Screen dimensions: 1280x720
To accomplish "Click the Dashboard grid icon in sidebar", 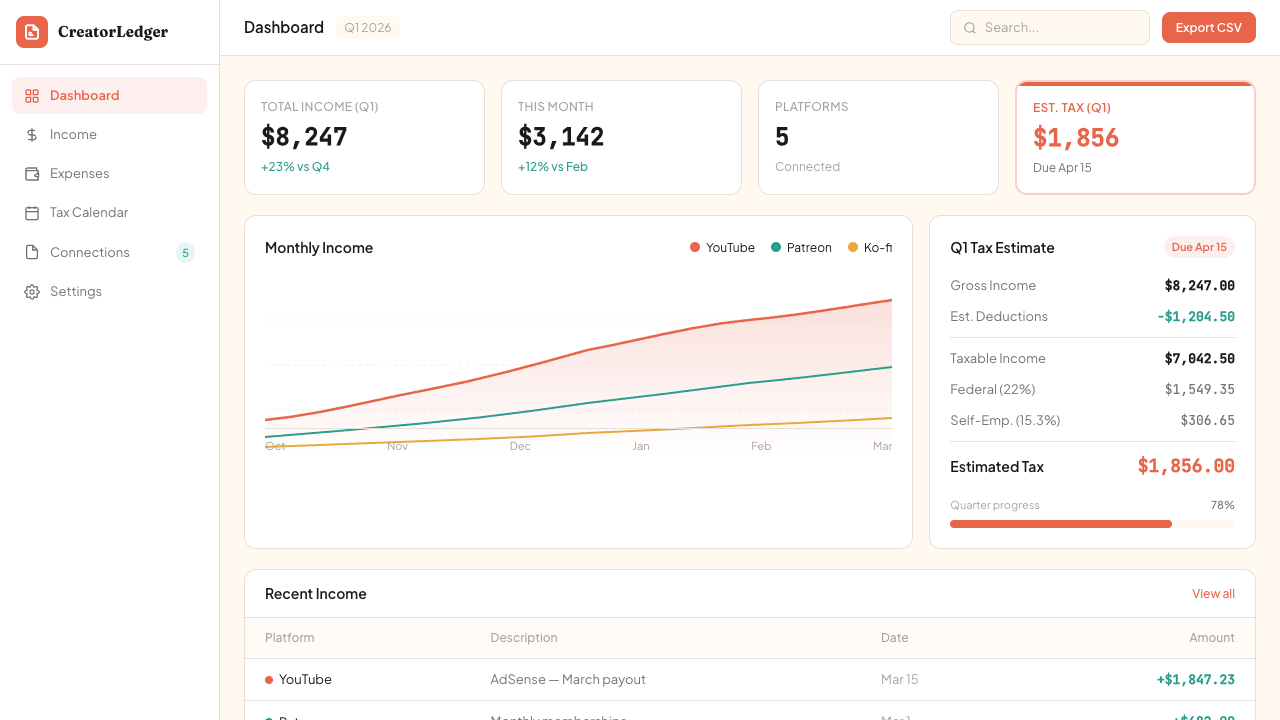I will point(32,96).
